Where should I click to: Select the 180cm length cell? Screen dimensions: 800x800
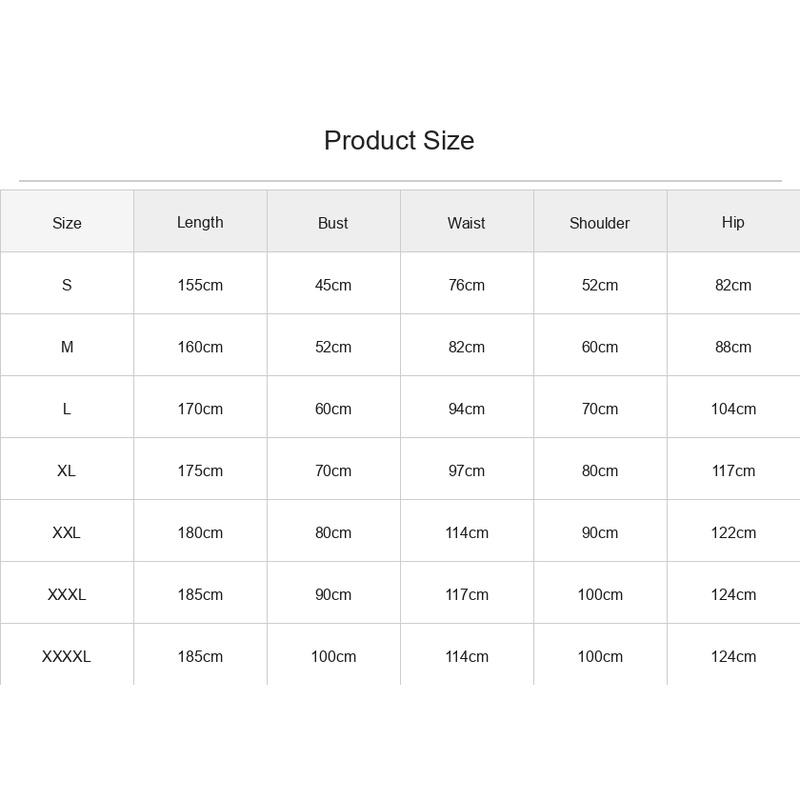point(200,533)
